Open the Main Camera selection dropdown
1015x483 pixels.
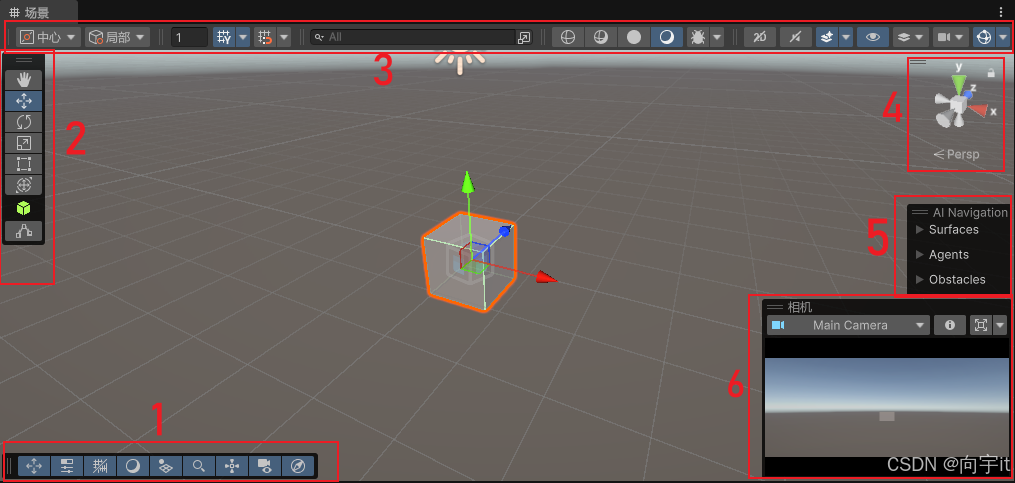[x=848, y=325]
